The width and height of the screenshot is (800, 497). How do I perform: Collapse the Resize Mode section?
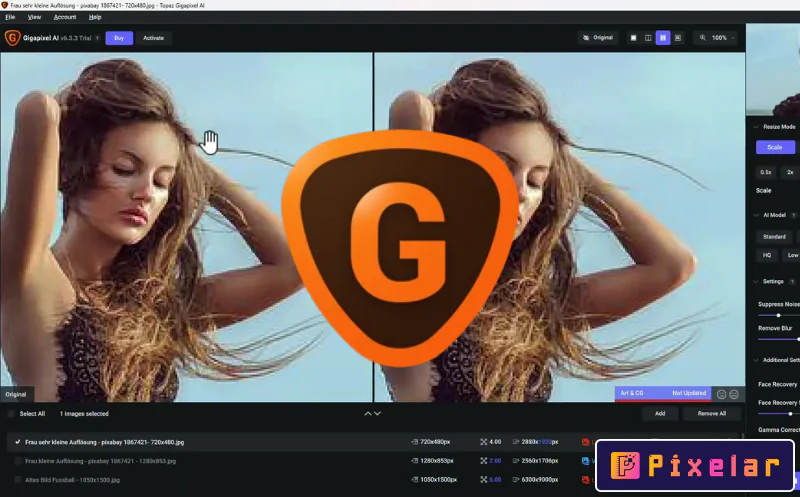click(756, 127)
